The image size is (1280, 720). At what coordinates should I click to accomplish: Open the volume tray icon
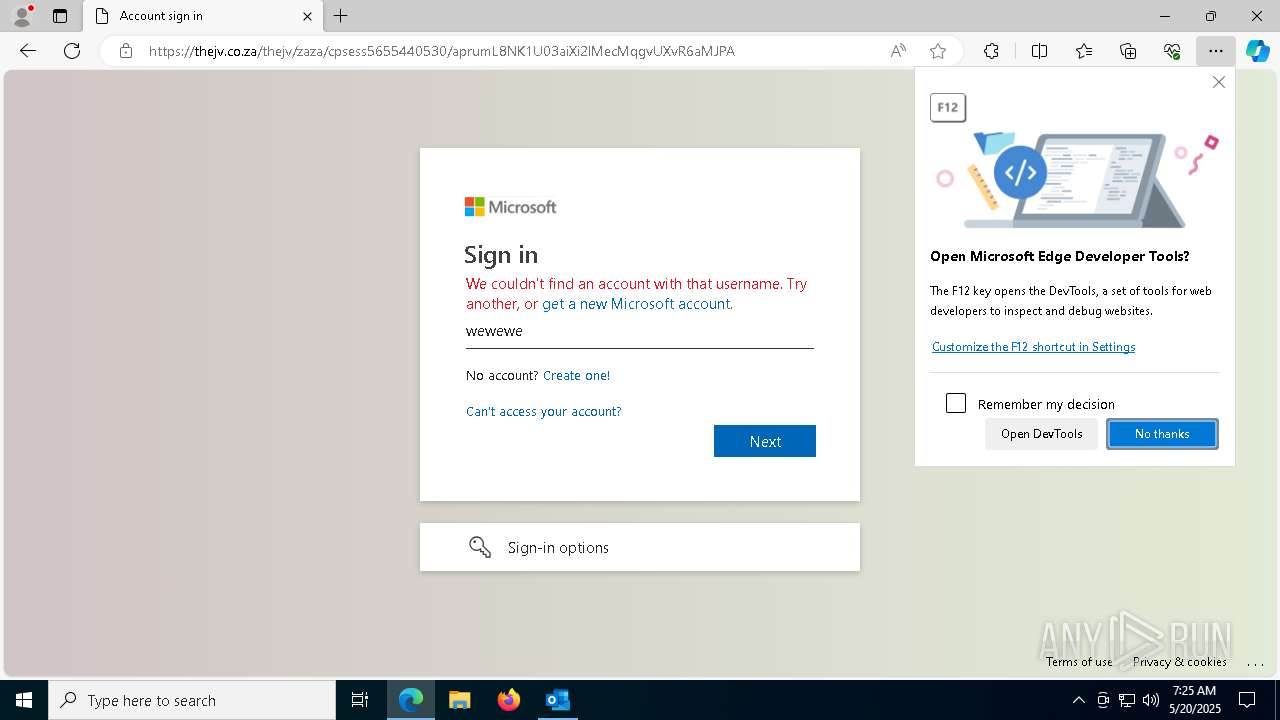1150,700
